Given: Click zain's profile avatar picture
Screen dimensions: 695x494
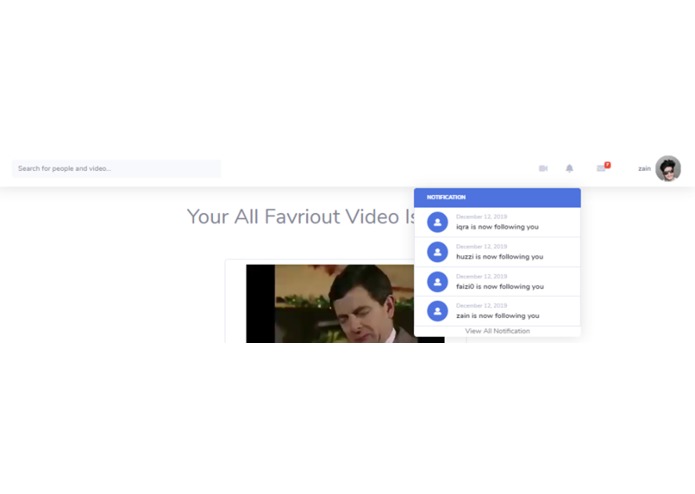Looking at the screenshot, I should click(668, 168).
